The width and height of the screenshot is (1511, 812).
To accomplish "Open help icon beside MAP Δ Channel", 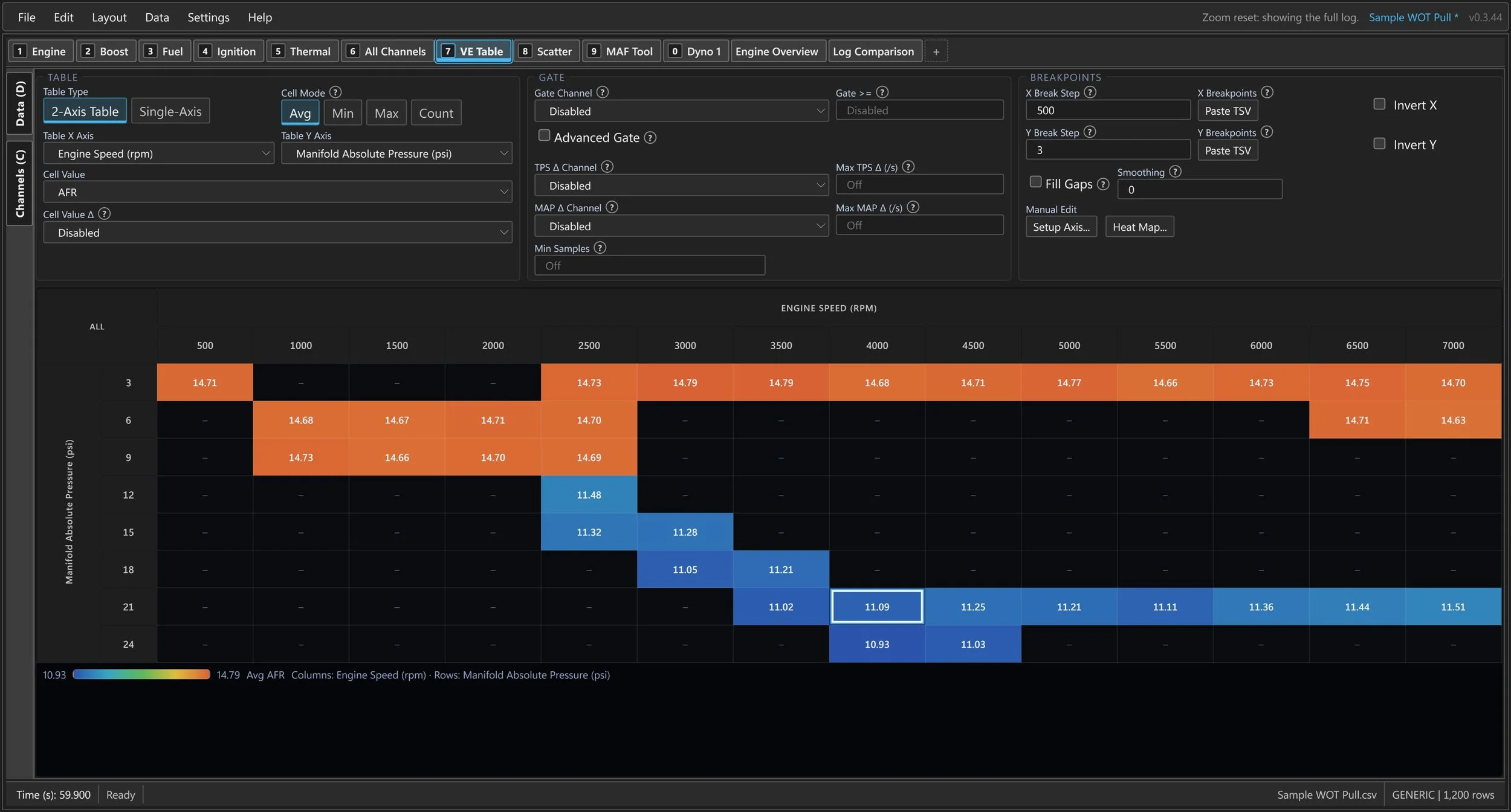I will pos(612,207).
